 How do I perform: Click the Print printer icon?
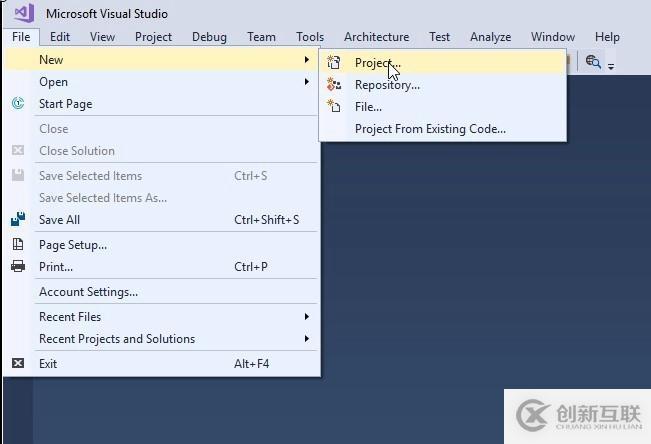click(18, 267)
